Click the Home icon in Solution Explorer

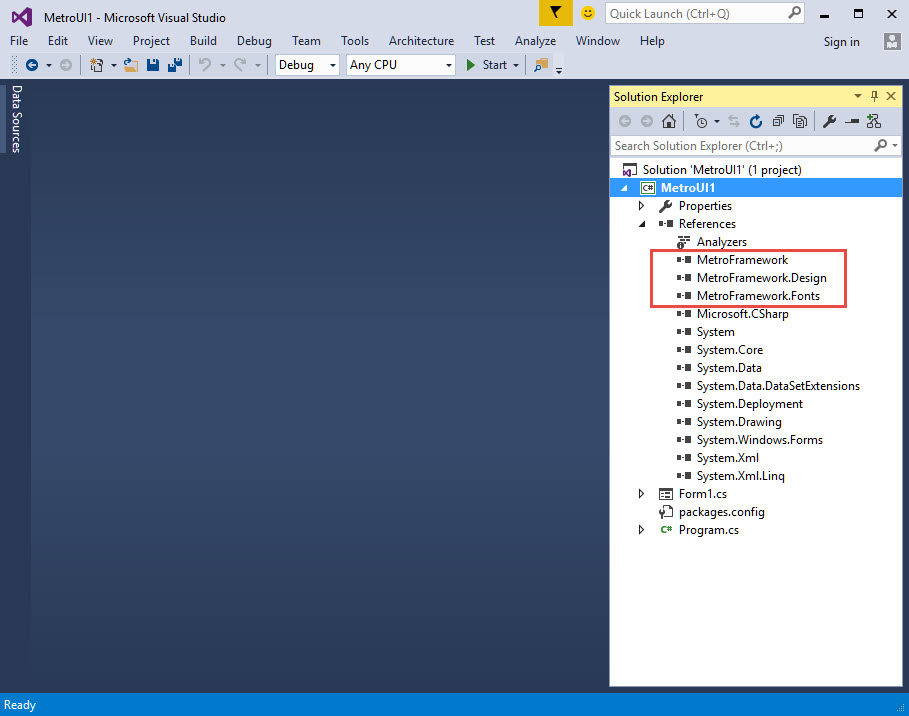point(669,121)
